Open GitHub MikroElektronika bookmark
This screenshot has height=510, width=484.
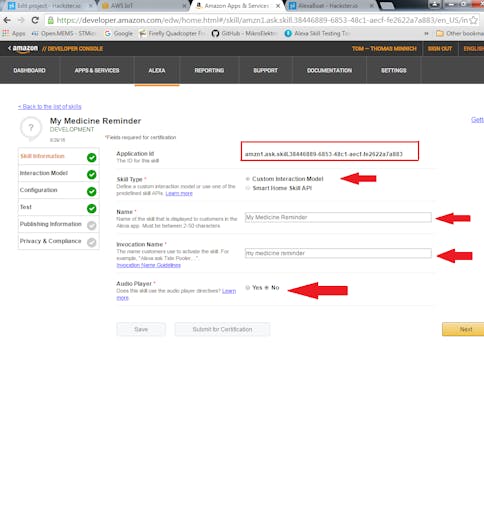[x=244, y=33]
